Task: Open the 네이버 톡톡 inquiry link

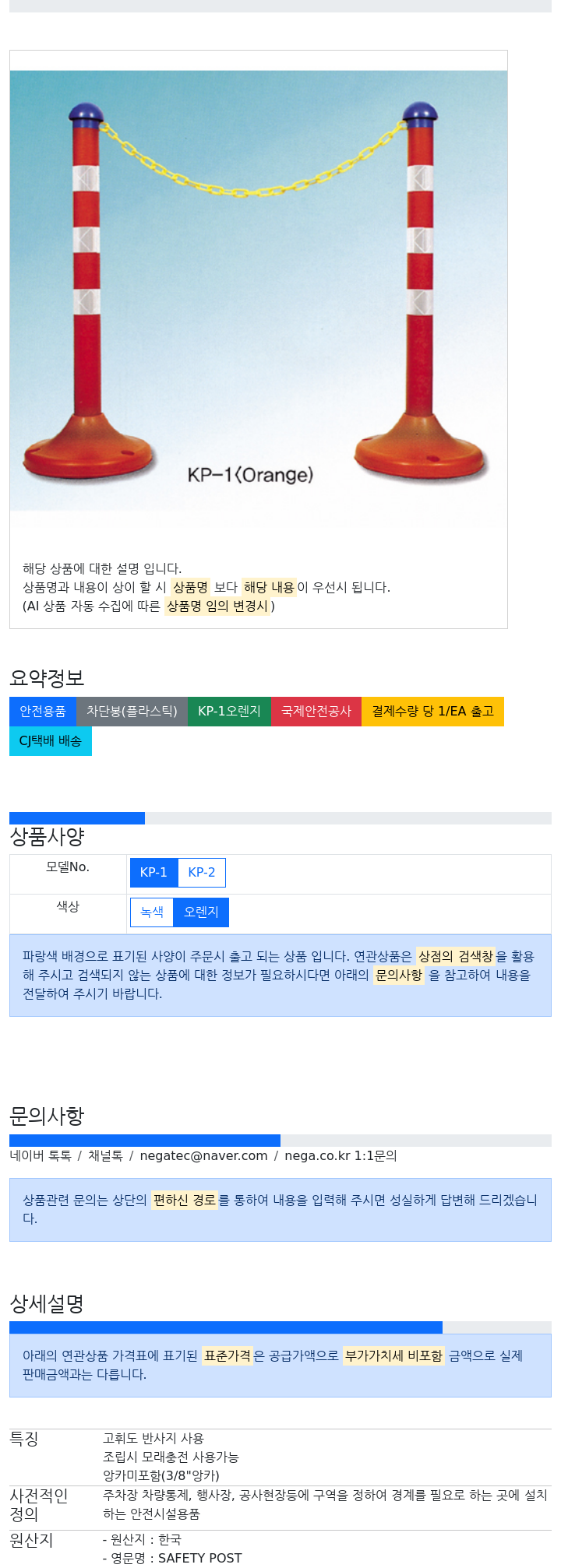Action: 41,1156
